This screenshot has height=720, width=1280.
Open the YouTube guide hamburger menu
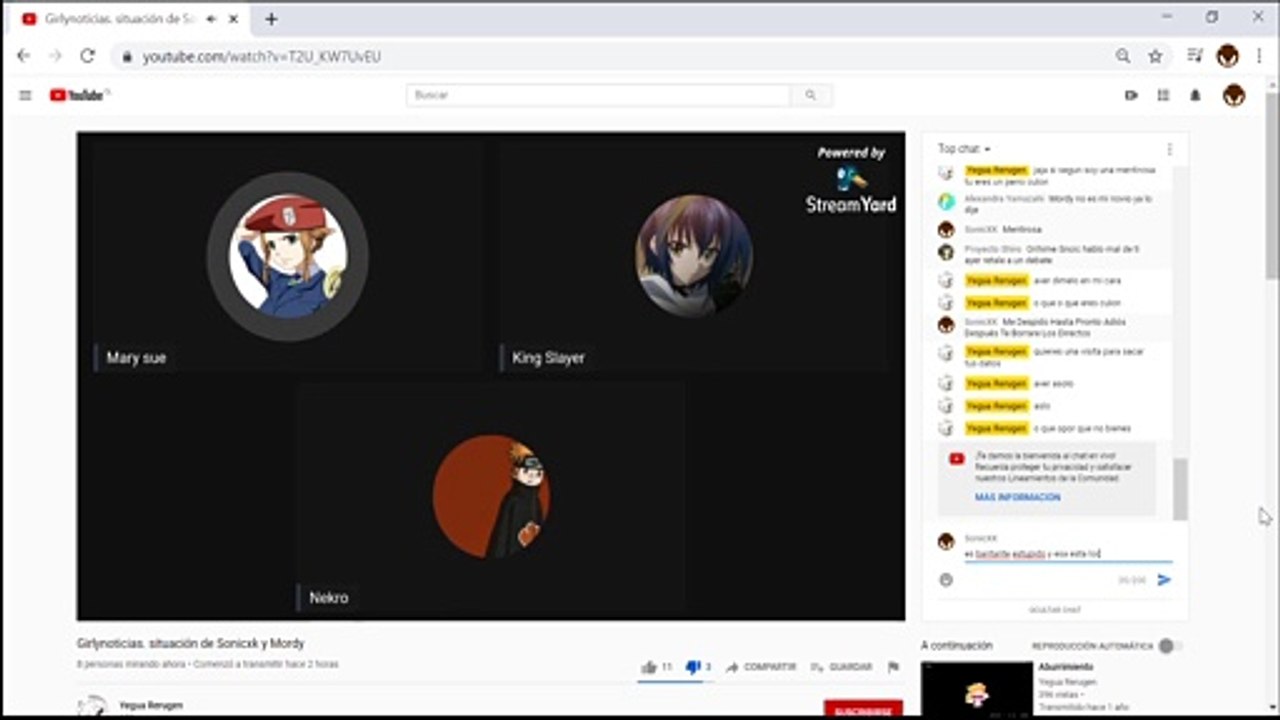(25, 95)
